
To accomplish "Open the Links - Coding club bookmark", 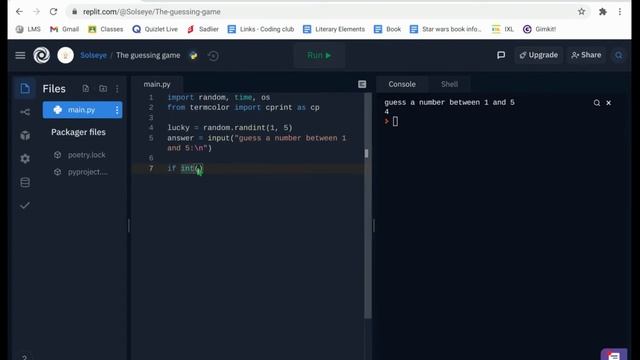I will (261, 29).
